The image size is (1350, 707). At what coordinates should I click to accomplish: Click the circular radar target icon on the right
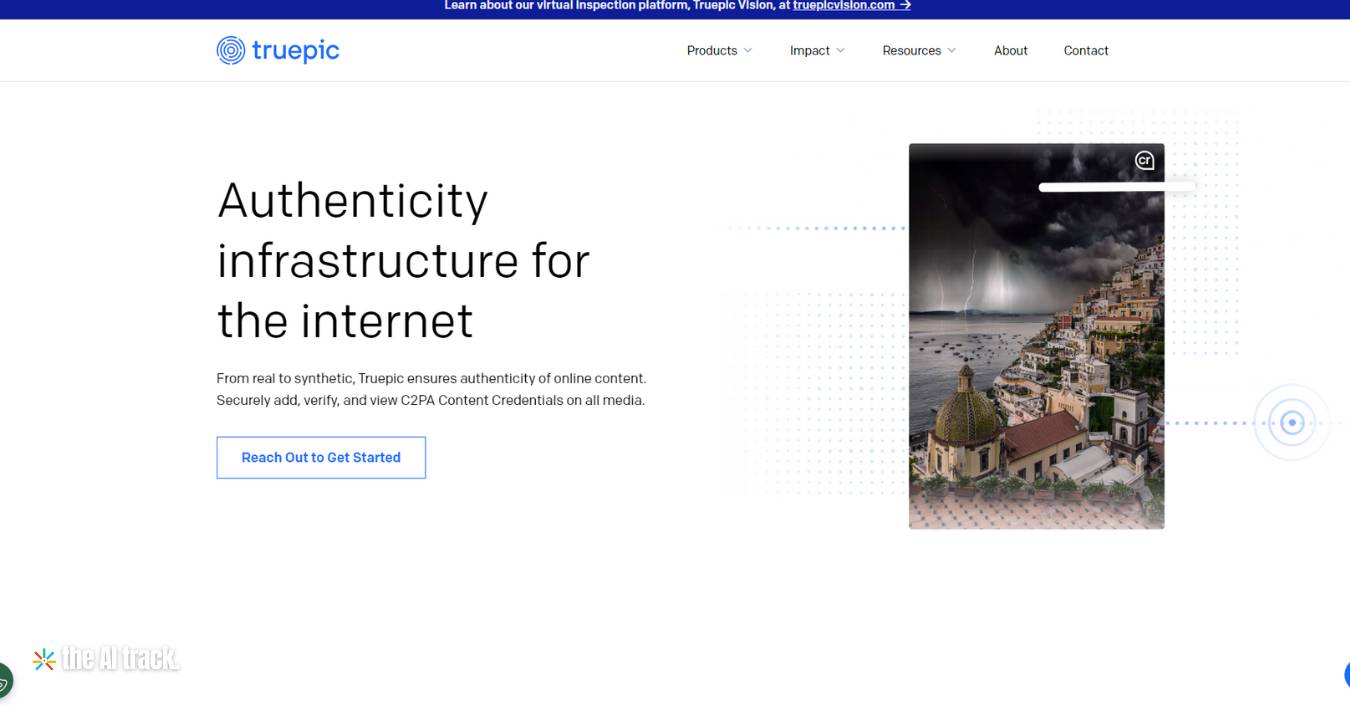point(1292,422)
